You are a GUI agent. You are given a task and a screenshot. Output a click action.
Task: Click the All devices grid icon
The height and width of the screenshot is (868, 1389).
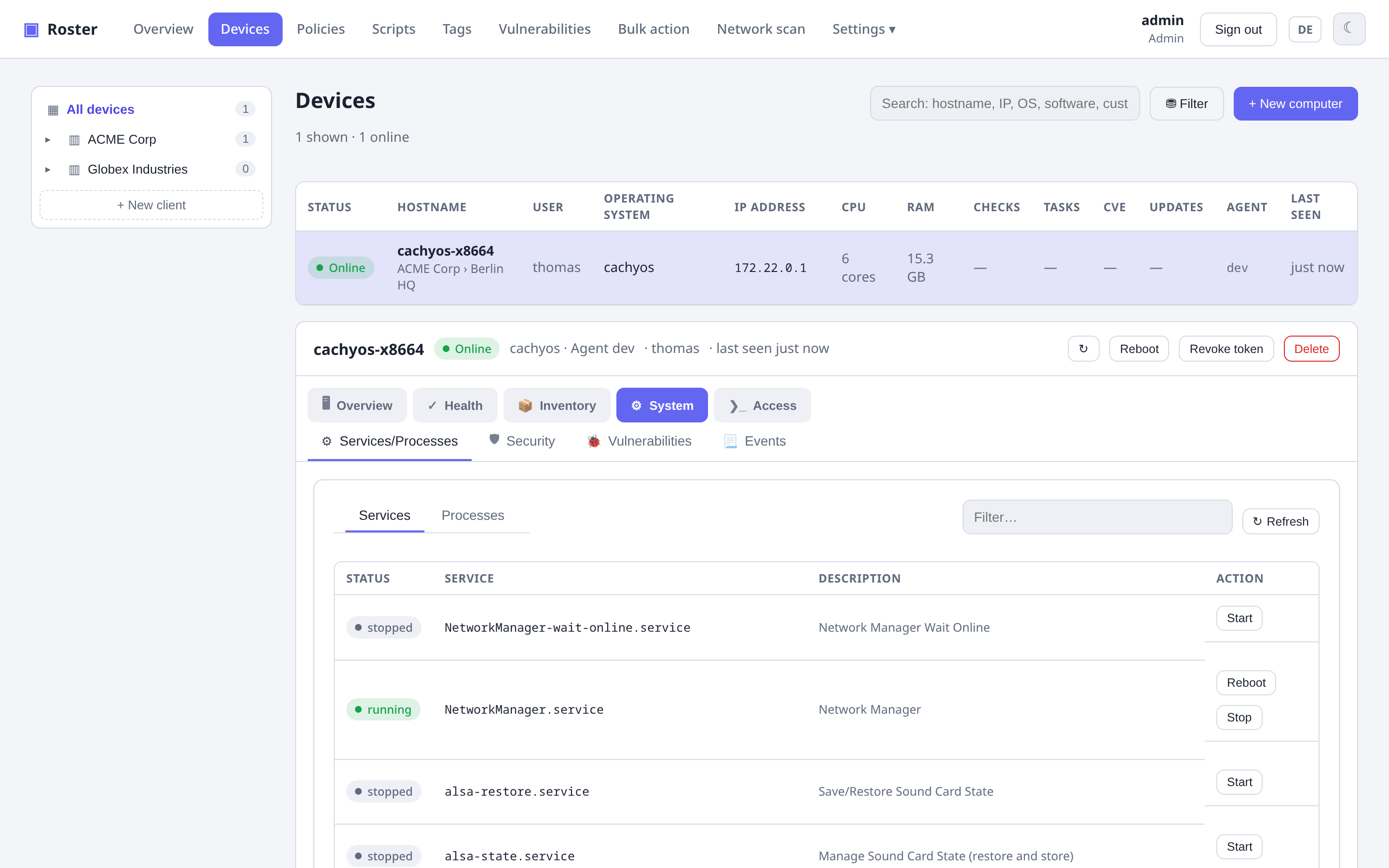53,109
